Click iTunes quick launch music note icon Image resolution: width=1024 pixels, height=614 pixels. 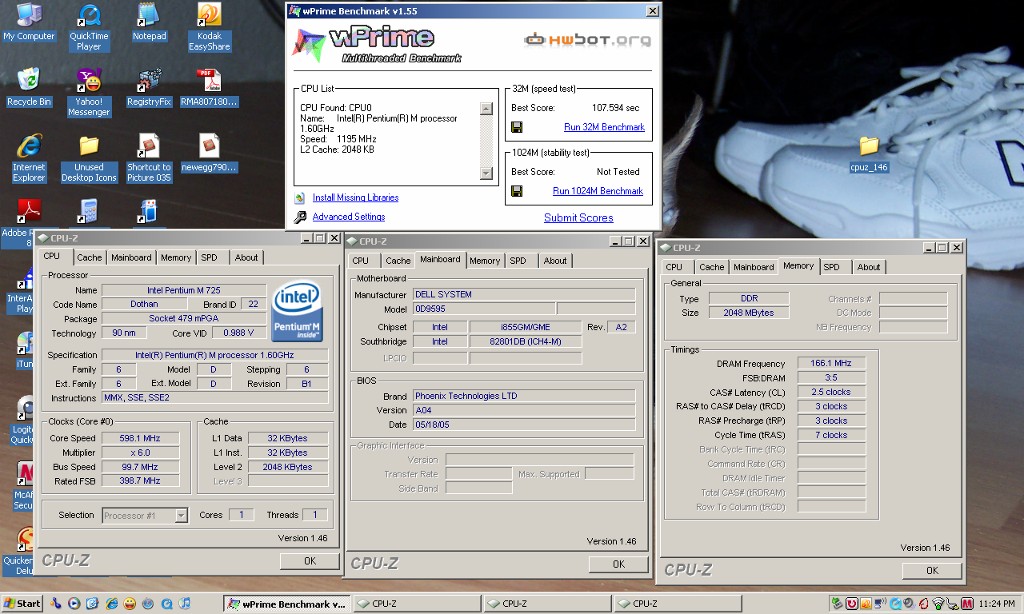point(185,604)
